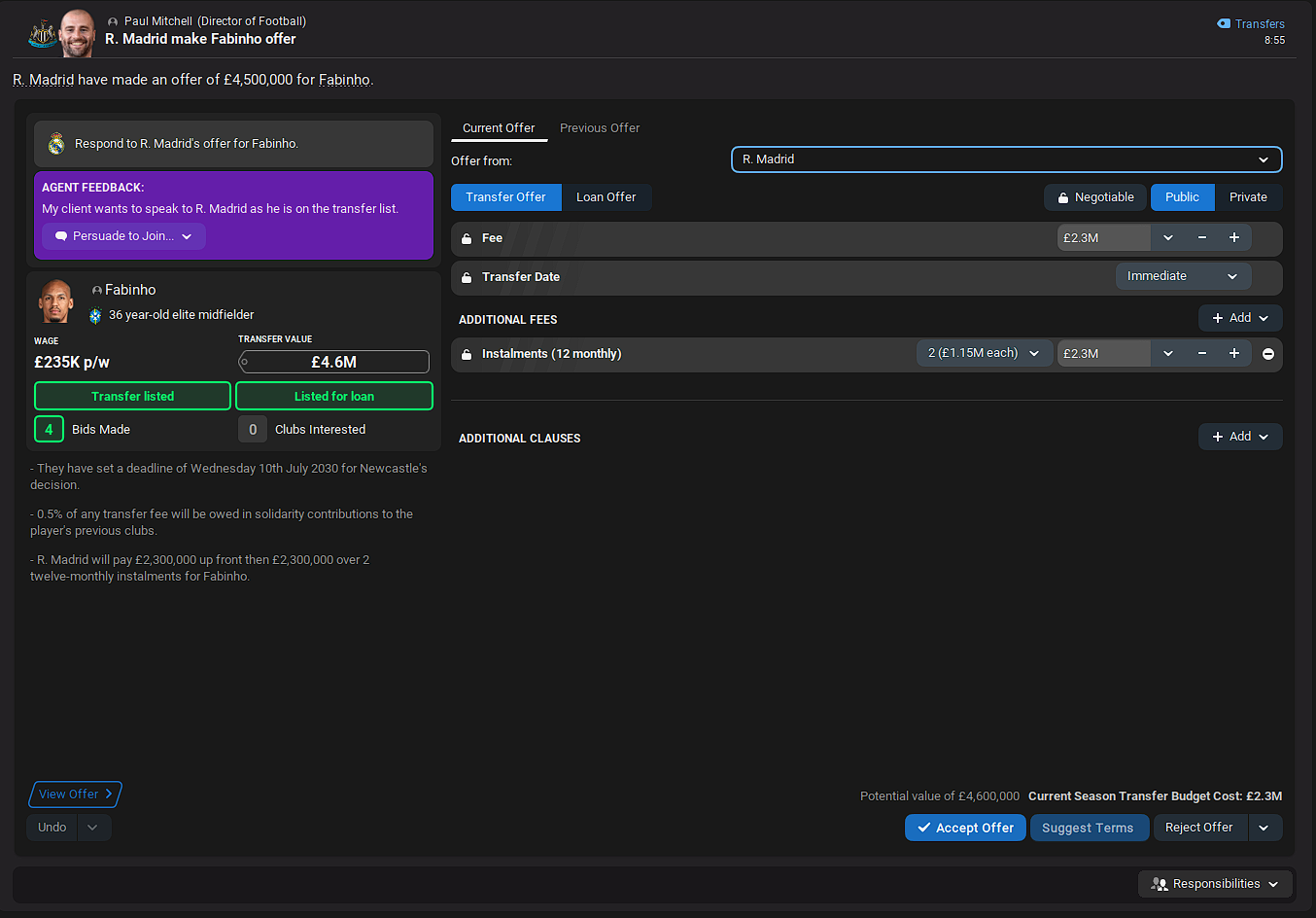The height and width of the screenshot is (918, 1316).
Task: Click the 0 Clubs Interested counter
Action: [253, 429]
